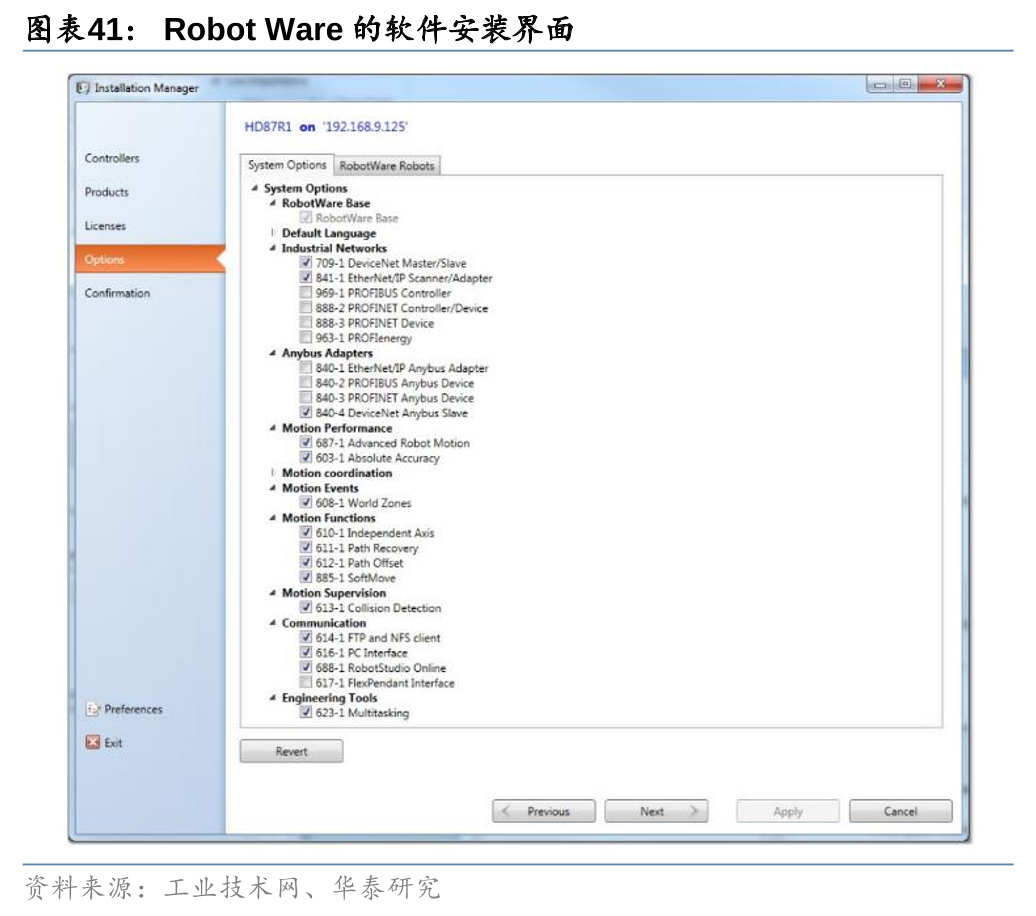Screen dimensions: 1036x916
Task: Toggle 885-1 SoftMove checkbox
Action: (305, 577)
